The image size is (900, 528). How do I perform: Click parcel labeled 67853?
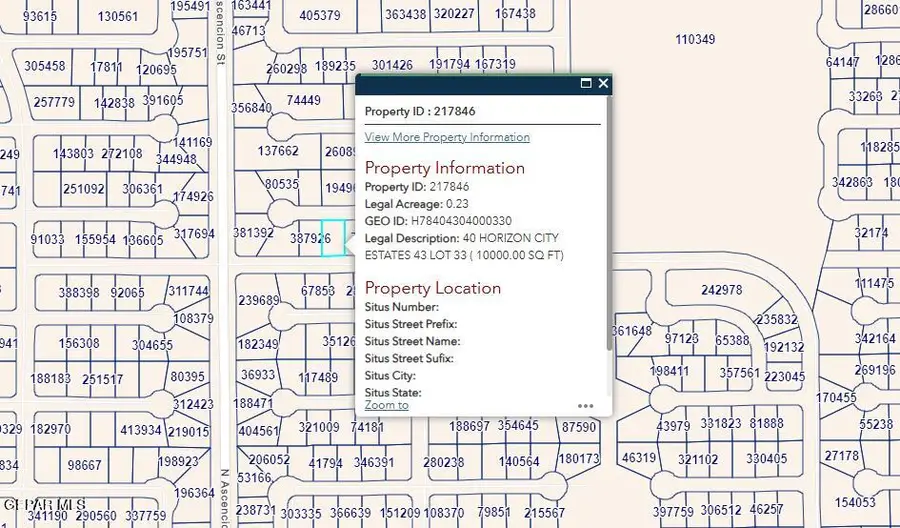(317, 291)
